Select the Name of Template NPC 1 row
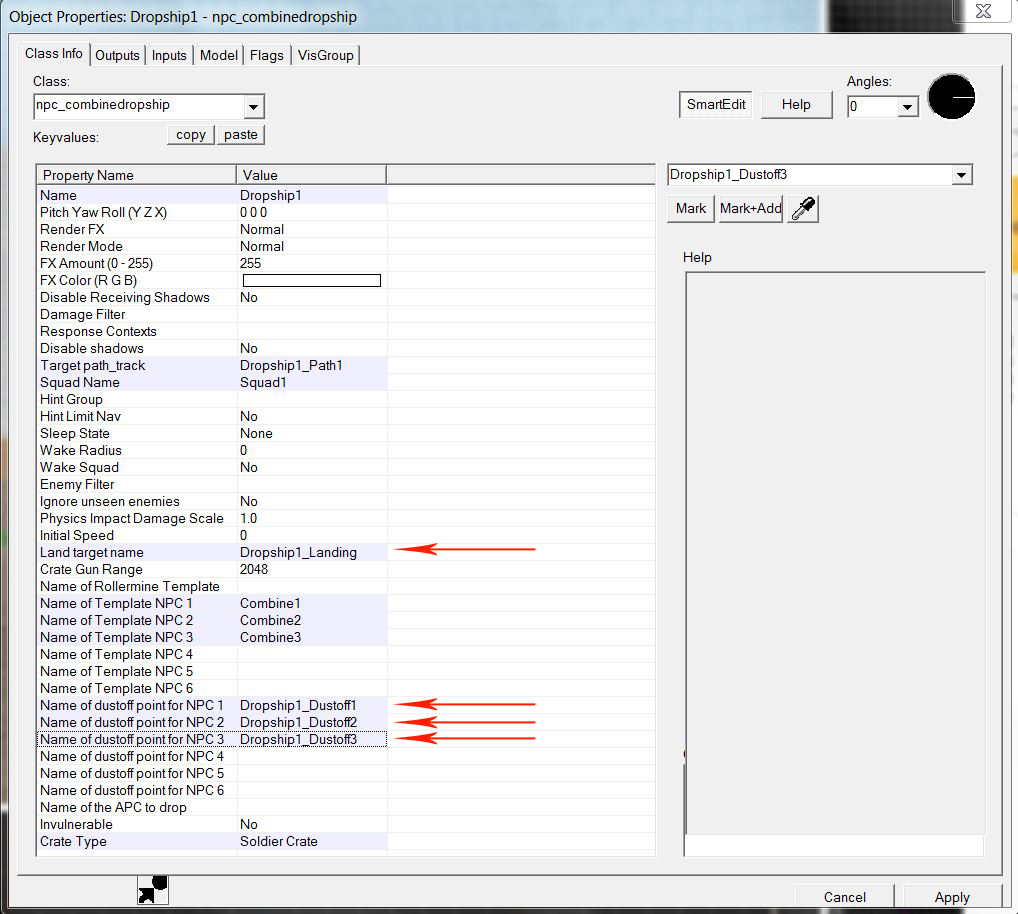The height and width of the screenshot is (914, 1018). (x=212, y=603)
